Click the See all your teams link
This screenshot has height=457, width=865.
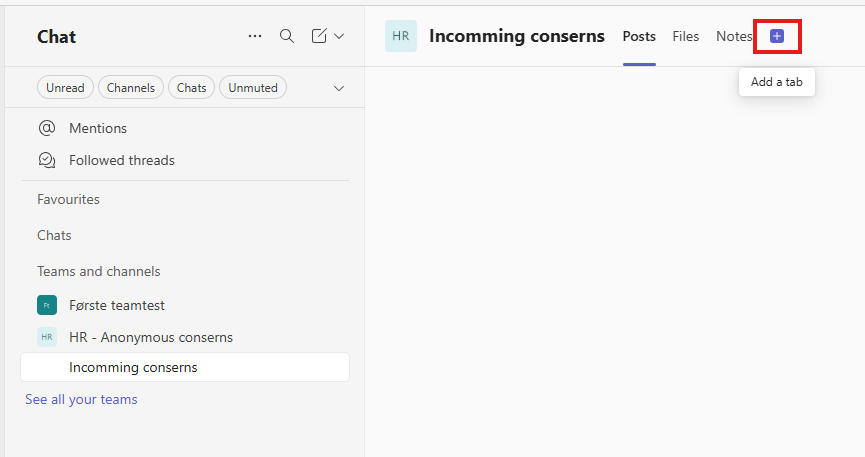(81, 399)
